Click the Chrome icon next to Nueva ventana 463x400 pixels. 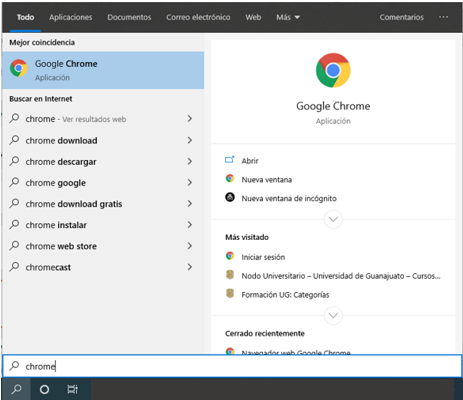coord(230,179)
